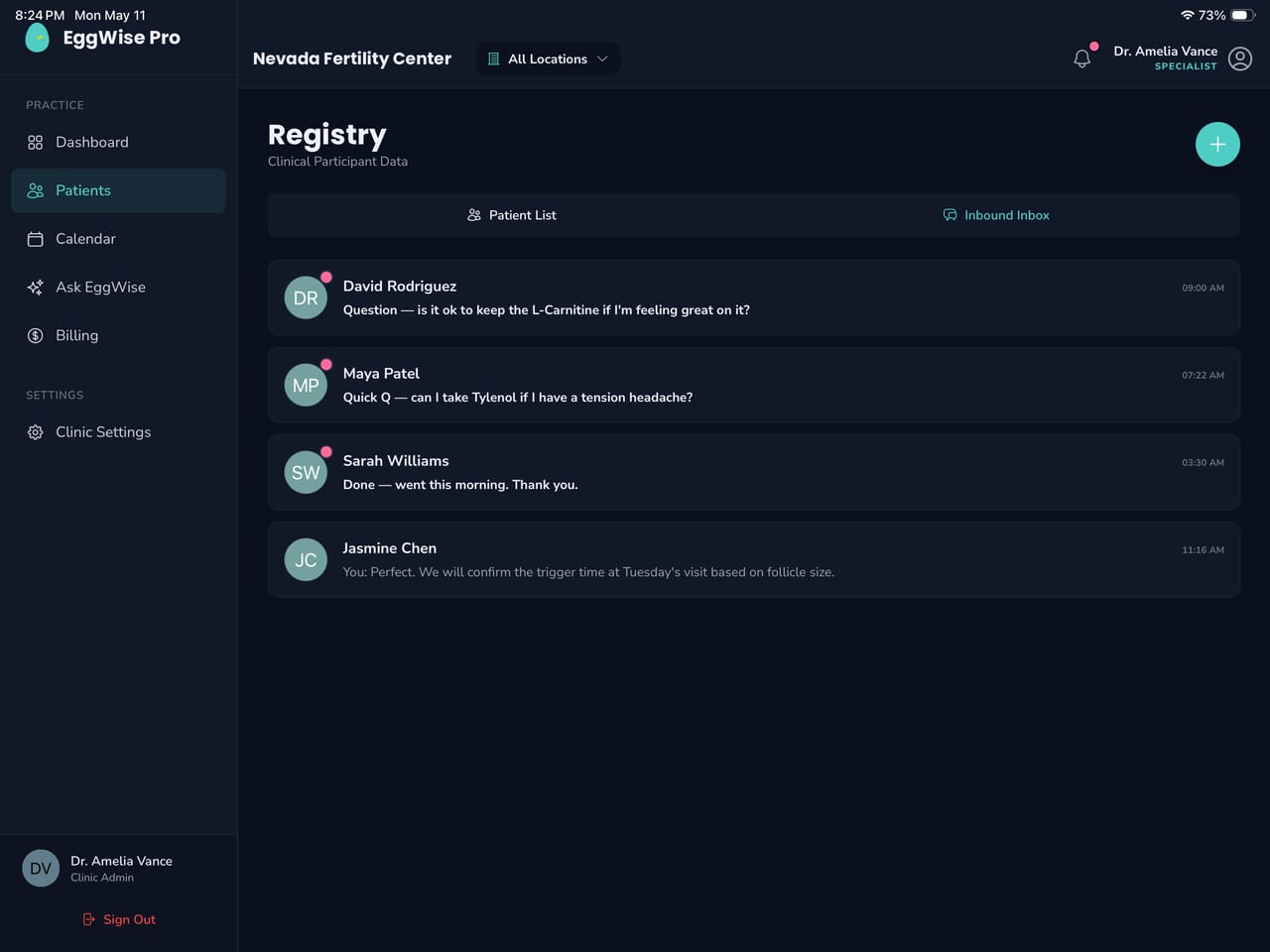Image resolution: width=1270 pixels, height=952 pixels.
Task: Click the SW avatar for Sarah Williams
Action: (306, 473)
